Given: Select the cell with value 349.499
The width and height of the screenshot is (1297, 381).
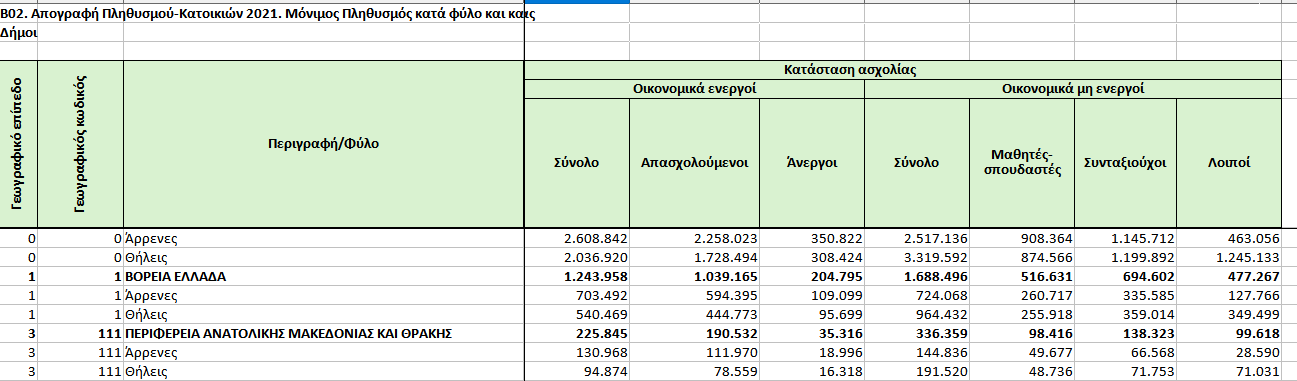Looking at the screenshot, I should [1230, 315].
